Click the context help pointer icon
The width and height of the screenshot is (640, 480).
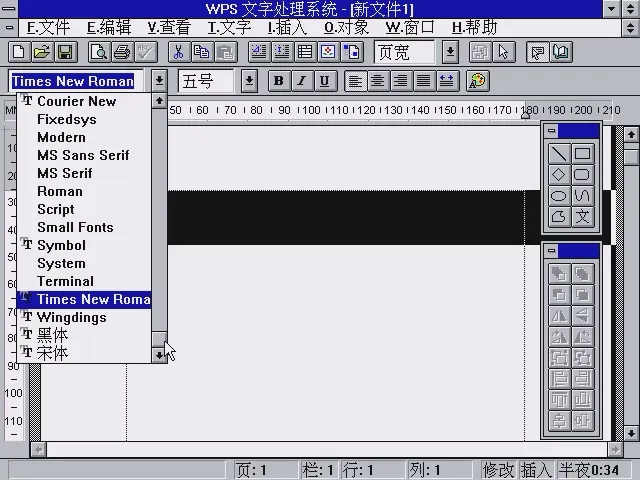coord(538,52)
